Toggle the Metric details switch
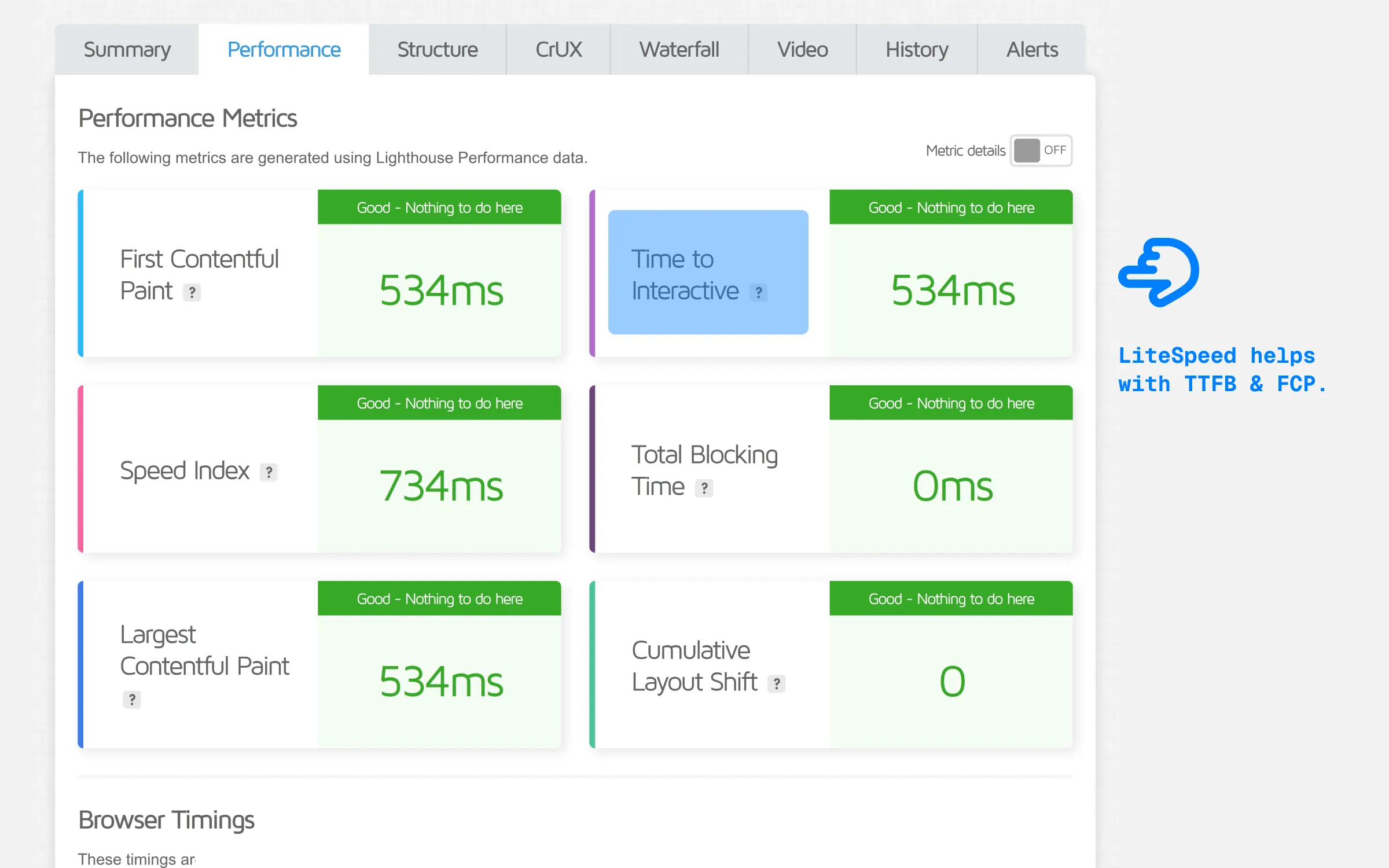This screenshot has width=1389, height=868. pyautogui.click(x=1041, y=150)
